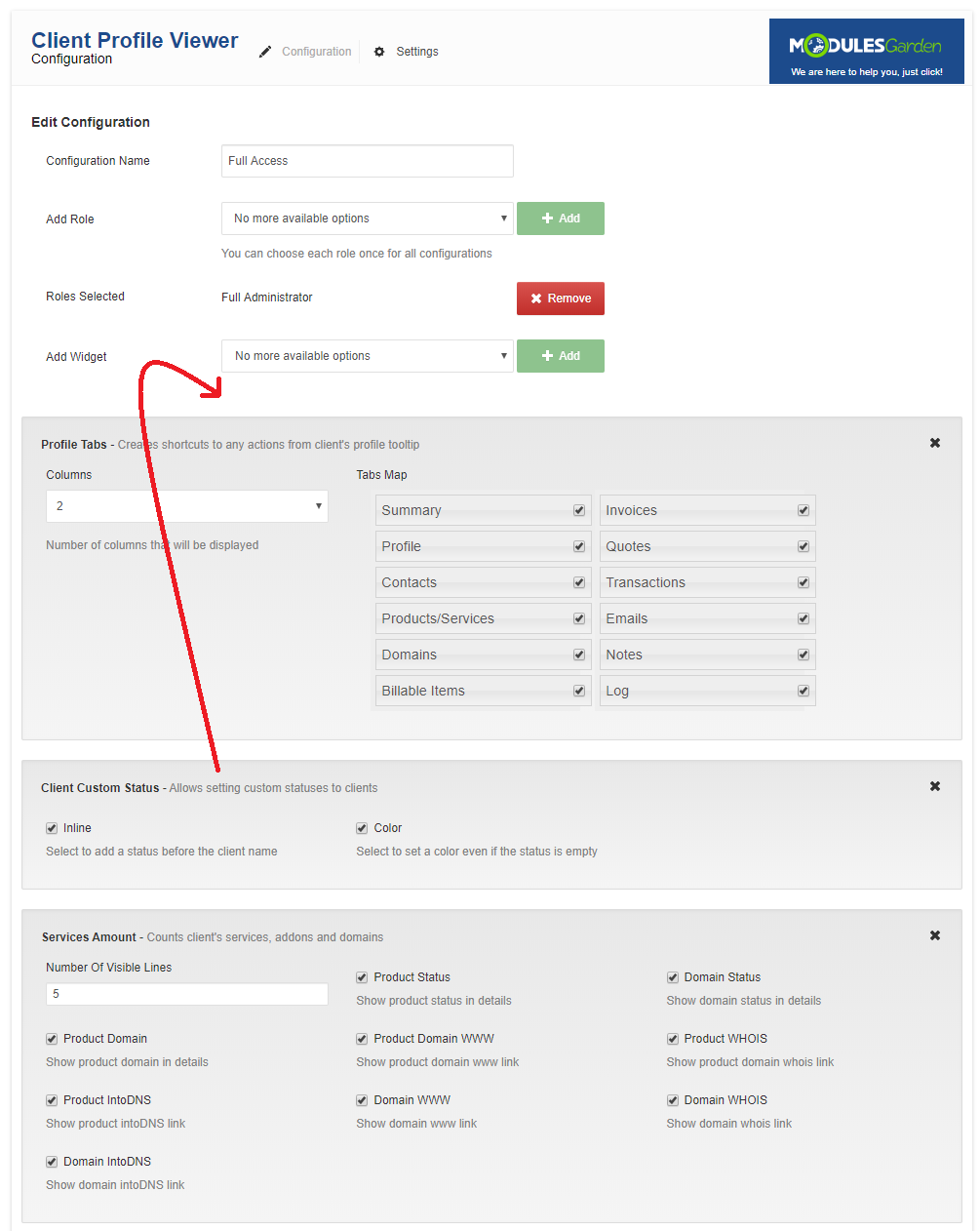The width and height of the screenshot is (980, 1231).
Task: Toggle the Emails tab checkbox
Action: pos(804,618)
